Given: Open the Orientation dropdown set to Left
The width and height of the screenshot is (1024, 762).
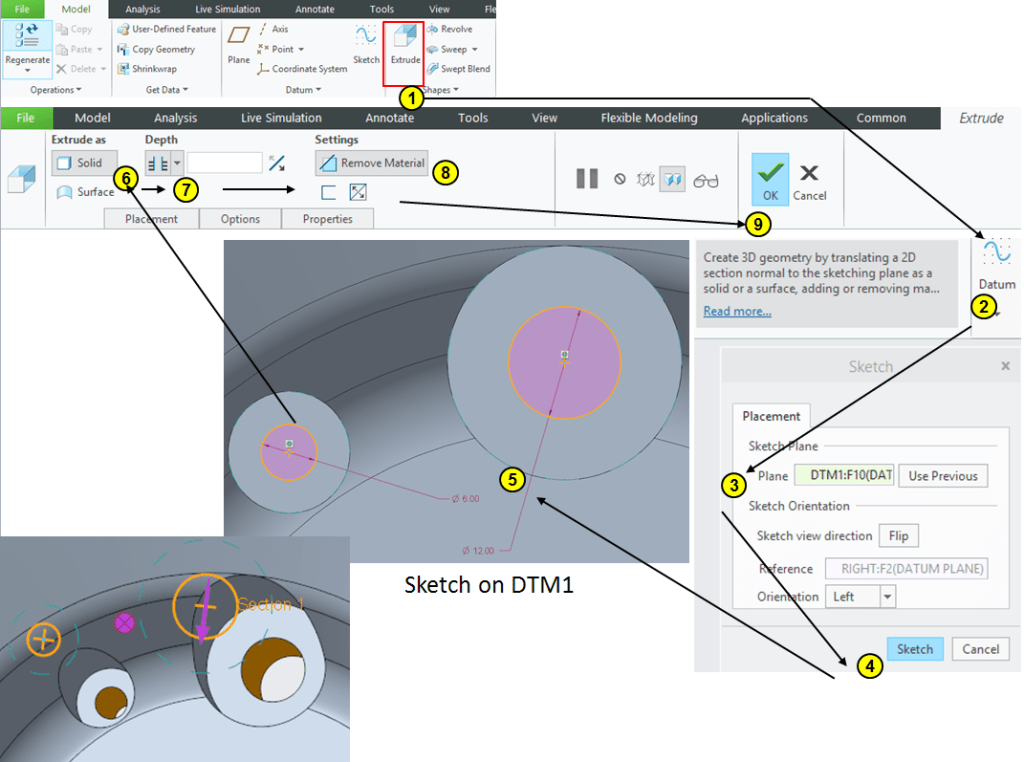Looking at the screenshot, I should (887, 597).
